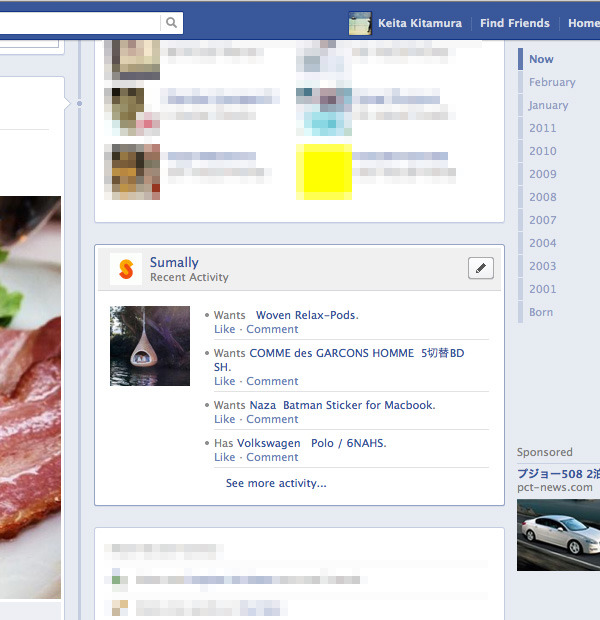Select 2011 in timeline navigation
The image size is (600, 620).
(543, 128)
